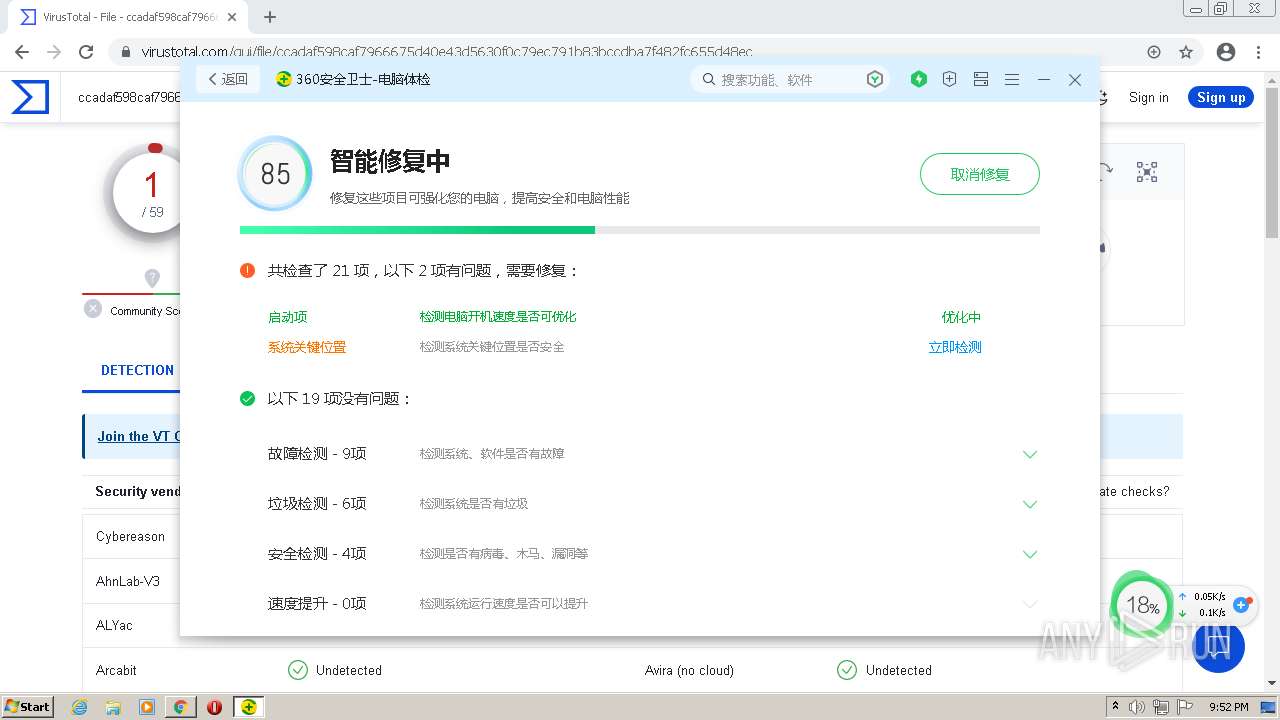The height and width of the screenshot is (720, 1280).
Task: Click the green check icon beside 以下 19 项
Action: pyautogui.click(x=248, y=398)
